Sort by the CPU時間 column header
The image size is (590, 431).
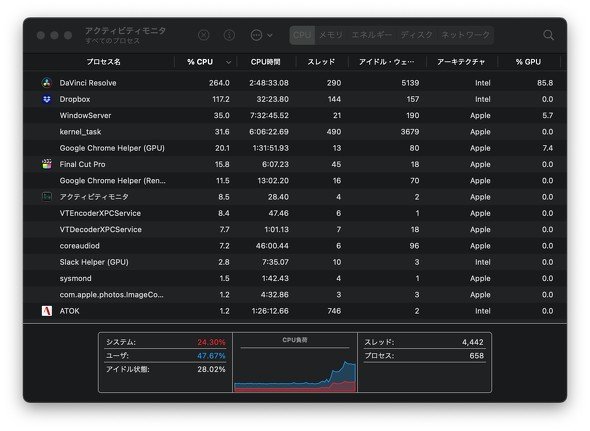click(266, 62)
